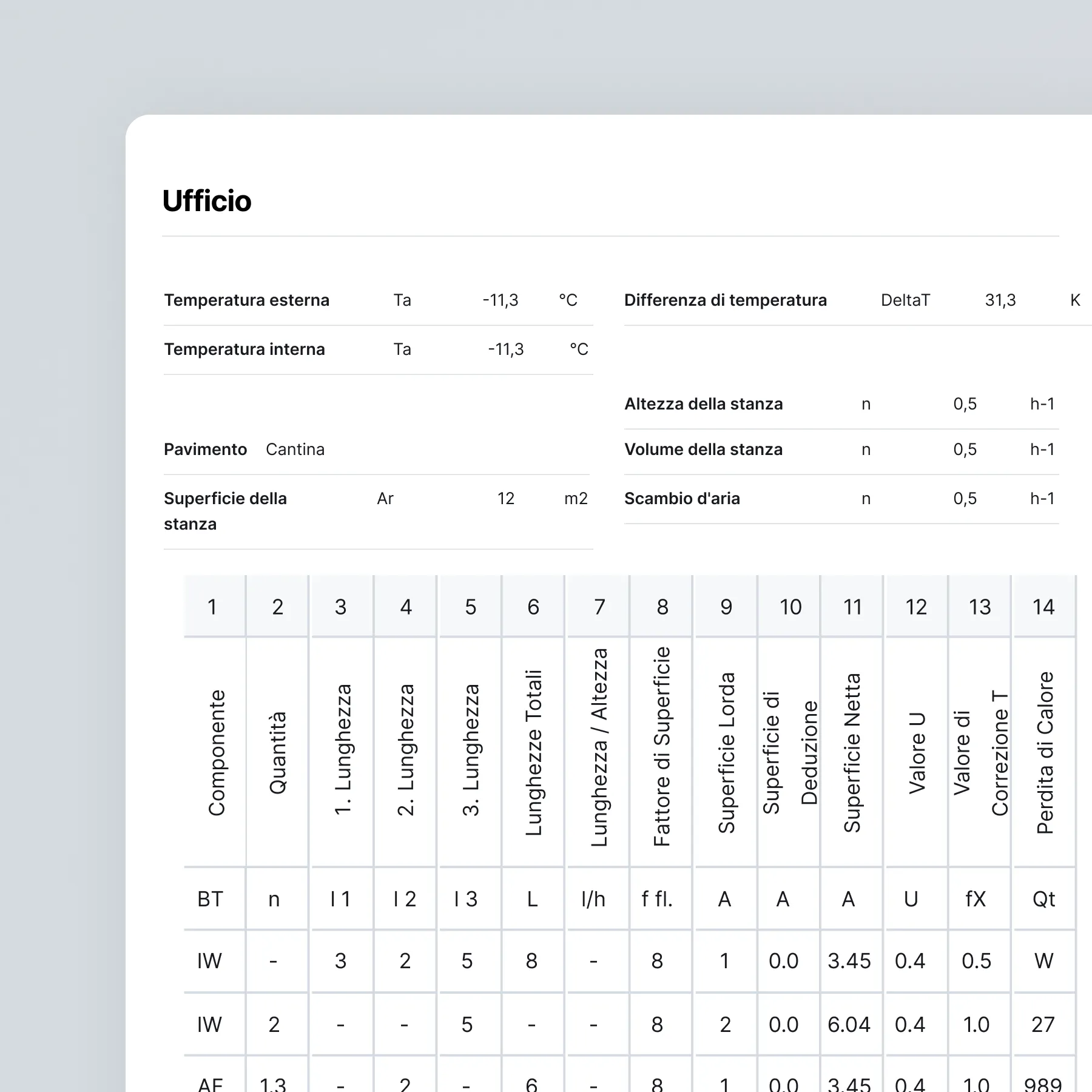The image size is (1092, 1092).
Task: Select the Pavimento label
Action: tap(205, 450)
